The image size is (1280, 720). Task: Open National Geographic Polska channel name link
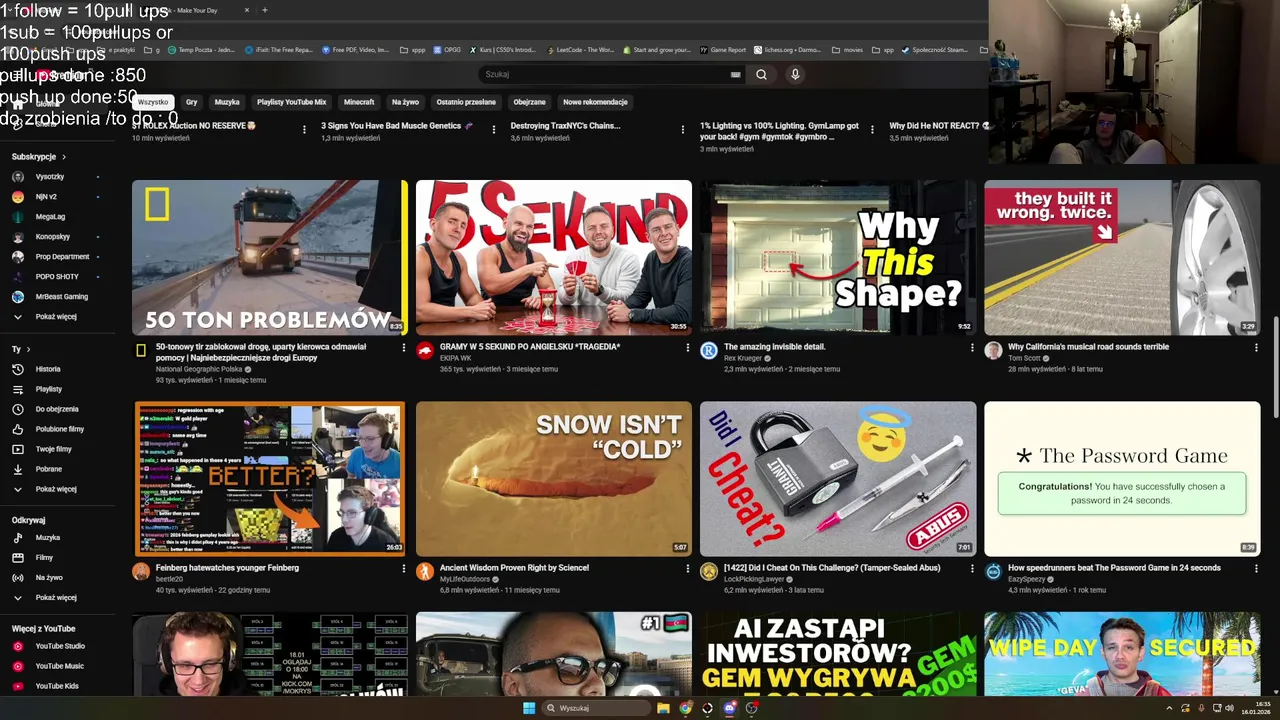pos(199,369)
